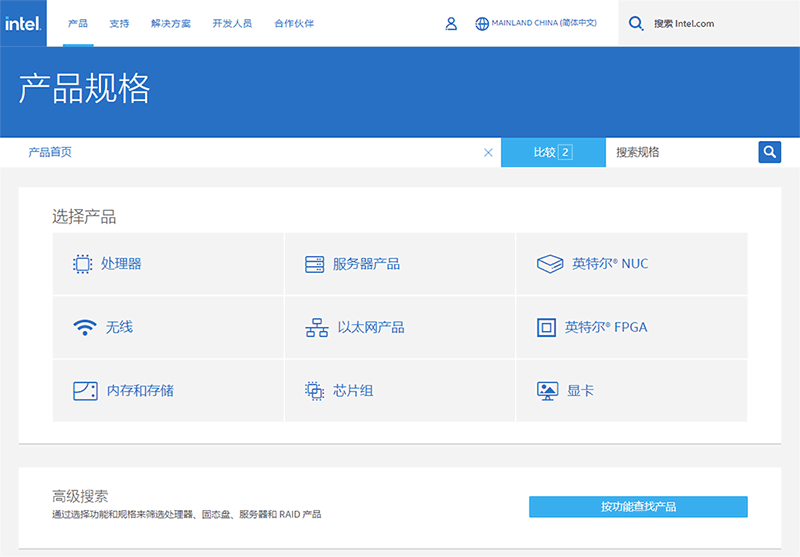
Task: Open 英特尔 NUC category
Action: (x=632, y=264)
